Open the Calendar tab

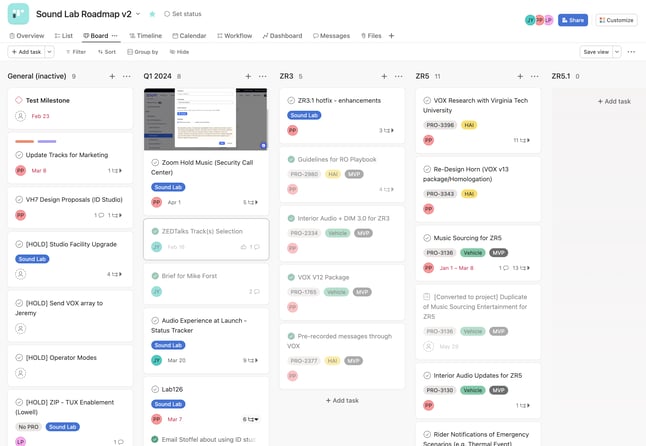[x=189, y=36]
